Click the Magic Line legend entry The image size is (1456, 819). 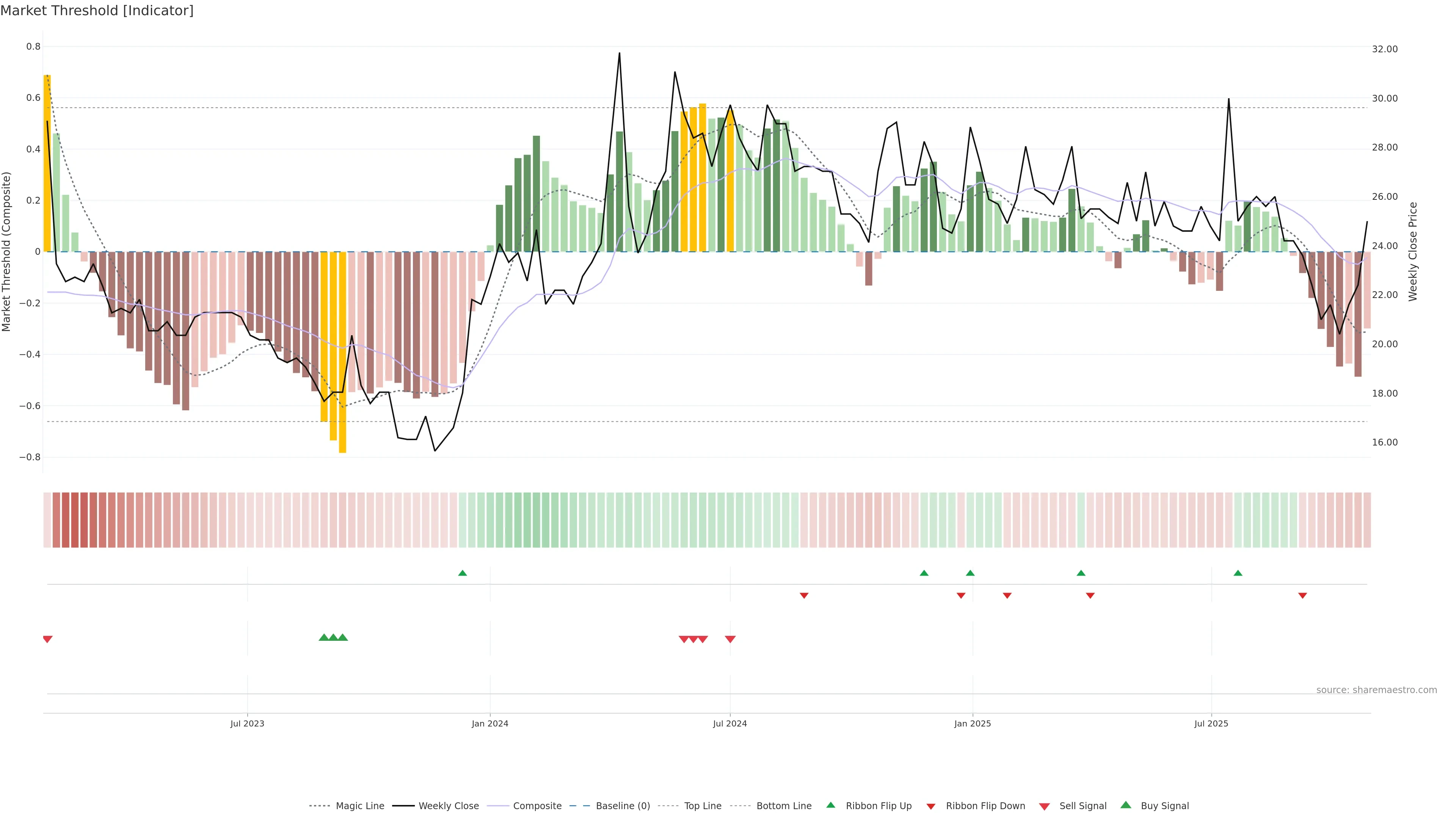[359, 806]
